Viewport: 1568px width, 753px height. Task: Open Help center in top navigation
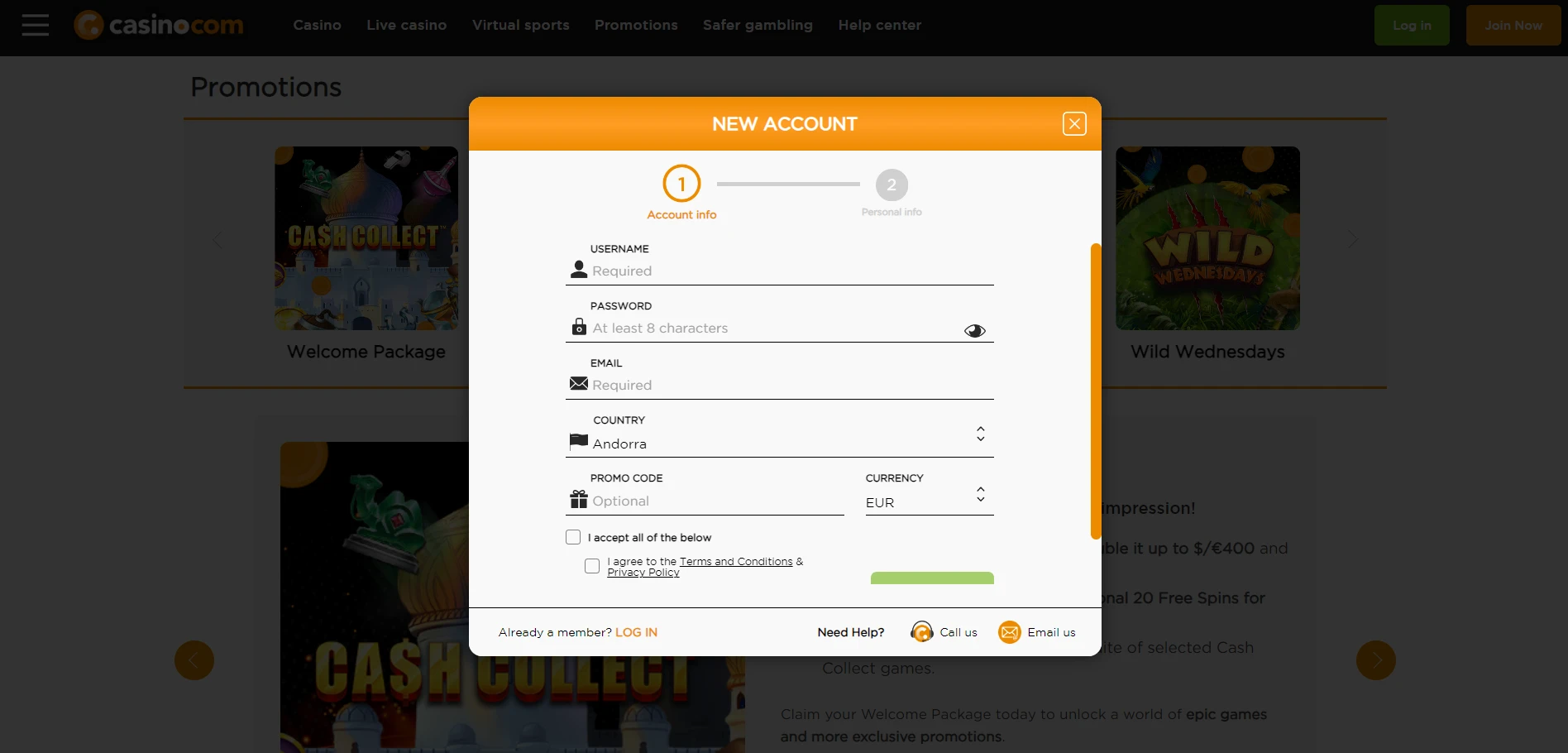point(880,25)
